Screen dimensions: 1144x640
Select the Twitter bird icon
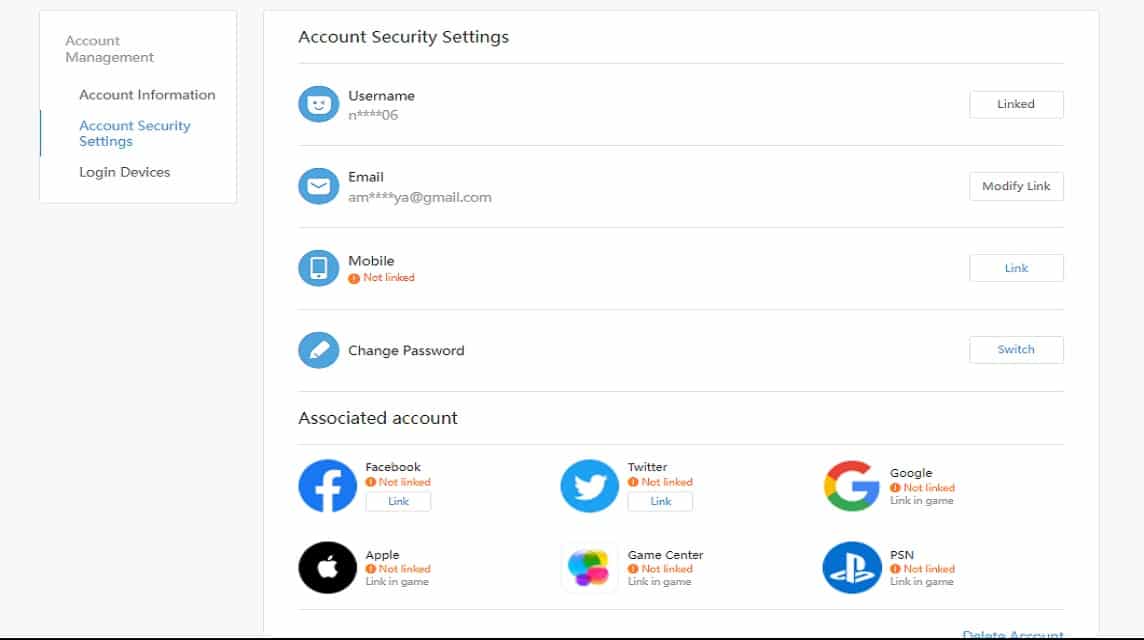coord(589,484)
